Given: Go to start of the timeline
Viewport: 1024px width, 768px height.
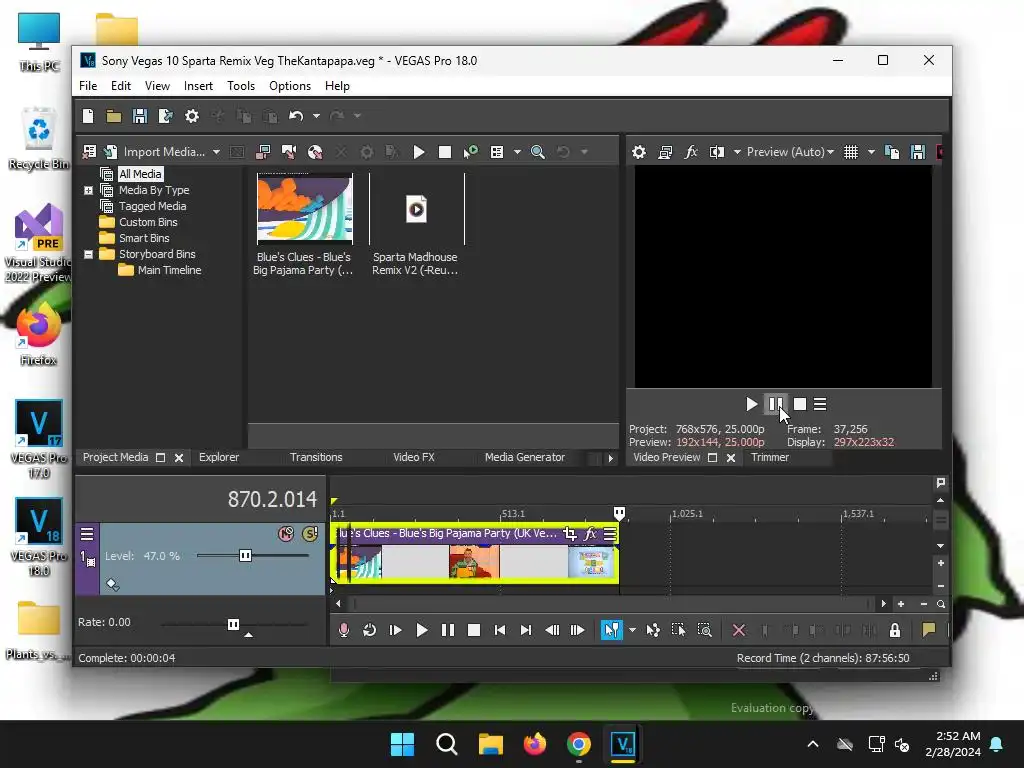Looking at the screenshot, I should click(500, 630).
